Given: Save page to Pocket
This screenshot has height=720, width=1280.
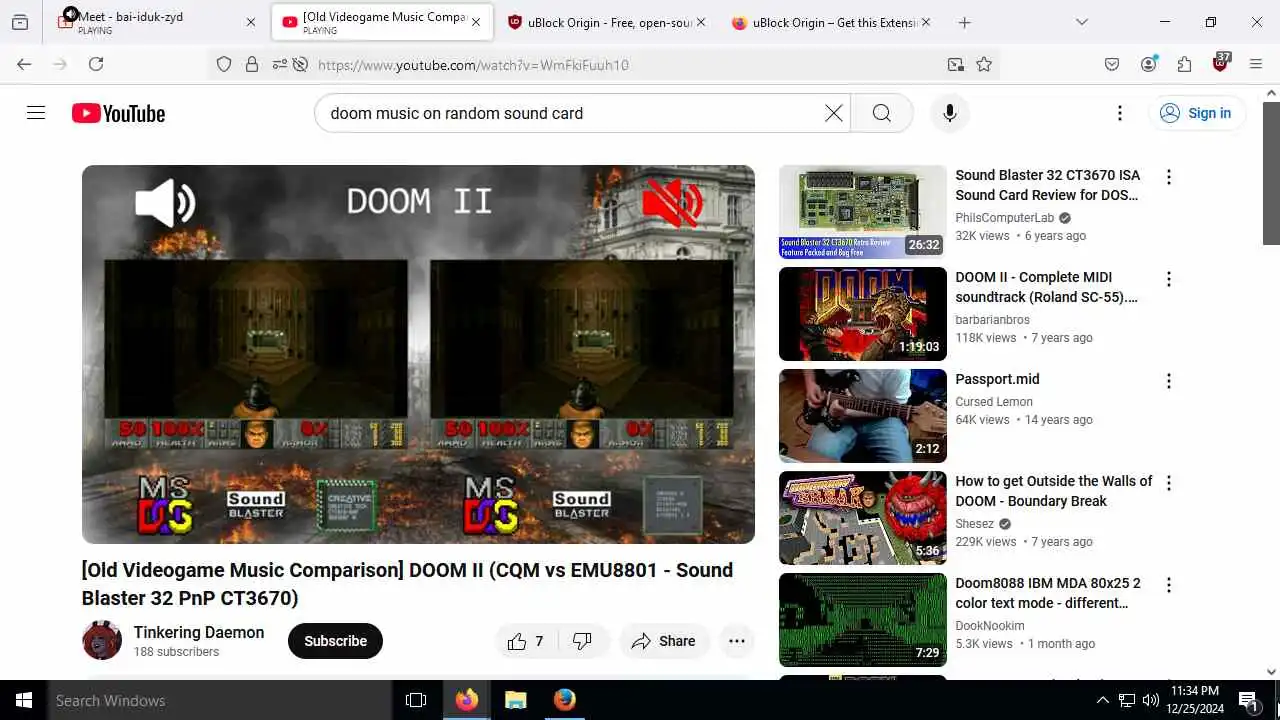Looking at the screenshot, I should 1112,64.
